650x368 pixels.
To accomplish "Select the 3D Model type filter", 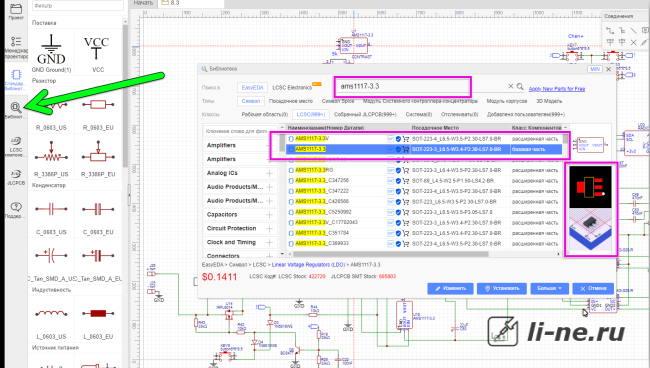I will click(549, 101).
